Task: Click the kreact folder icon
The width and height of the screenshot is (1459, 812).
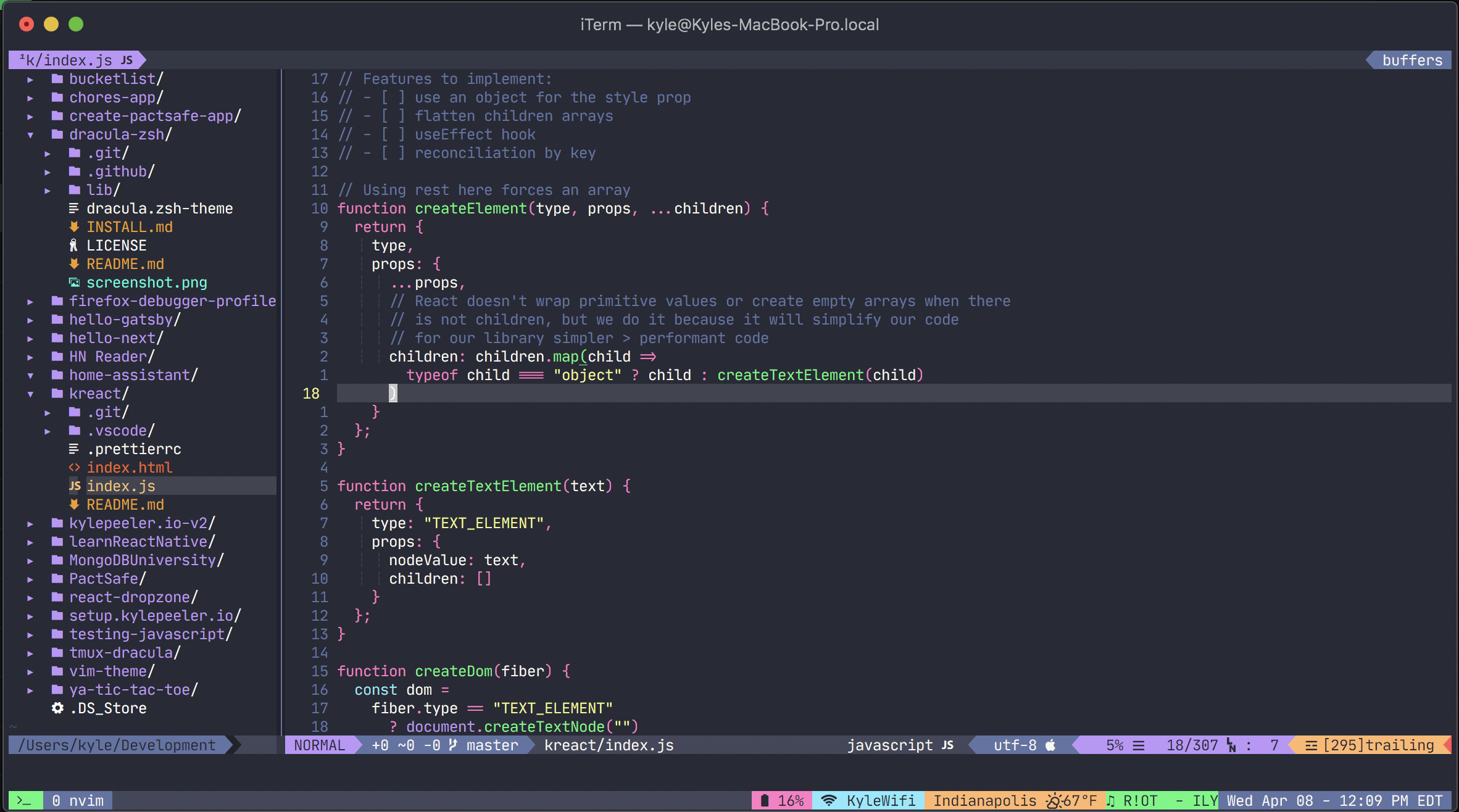Action: click(x=57, y=394)
